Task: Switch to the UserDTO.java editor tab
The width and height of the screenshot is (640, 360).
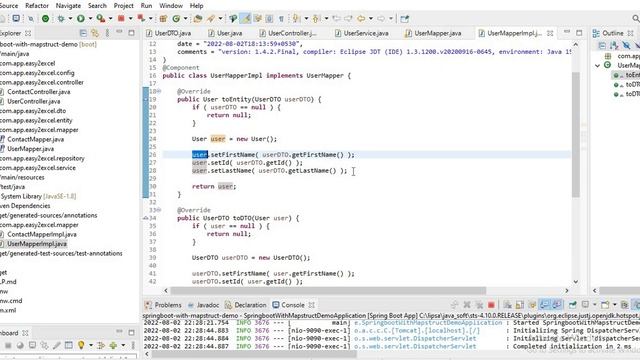Action: [x=169, y=33]
